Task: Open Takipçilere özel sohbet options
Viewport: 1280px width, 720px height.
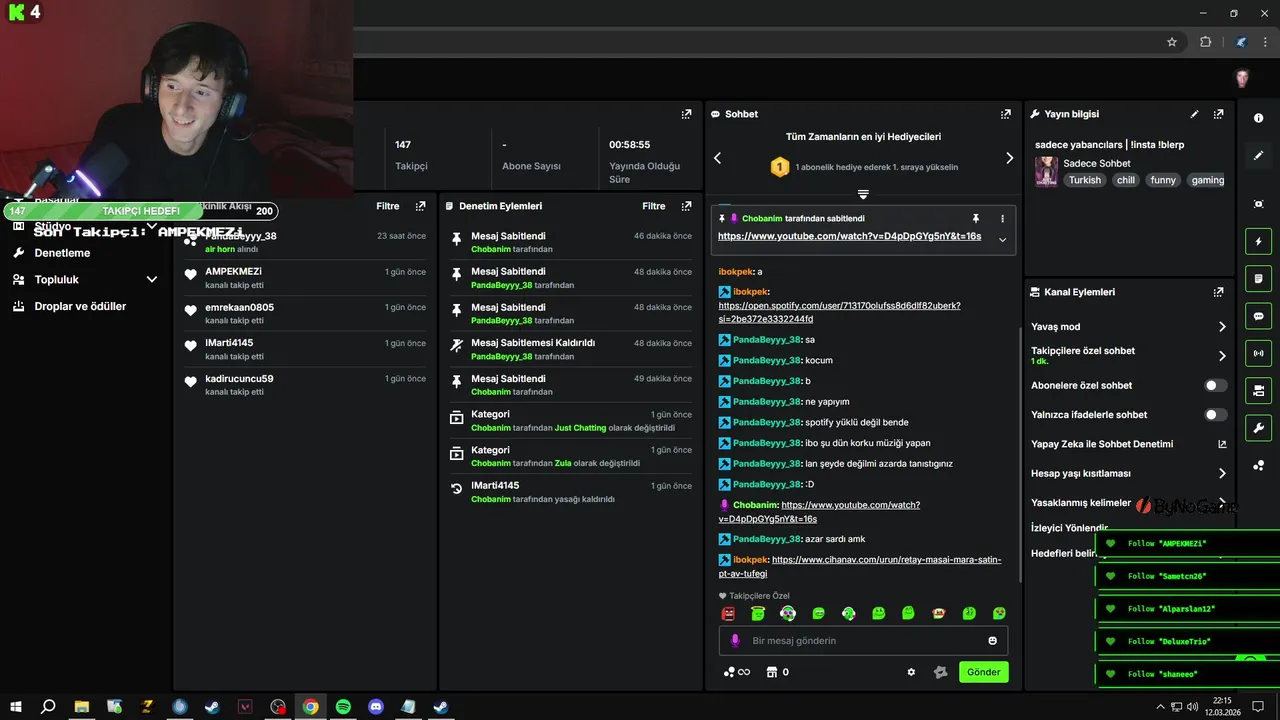Action: point(1129,355)
